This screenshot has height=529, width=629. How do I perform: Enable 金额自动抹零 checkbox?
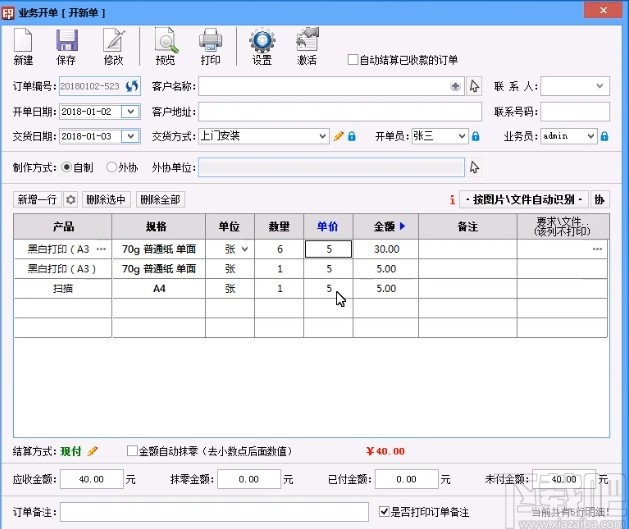click(x=132, y=451)
